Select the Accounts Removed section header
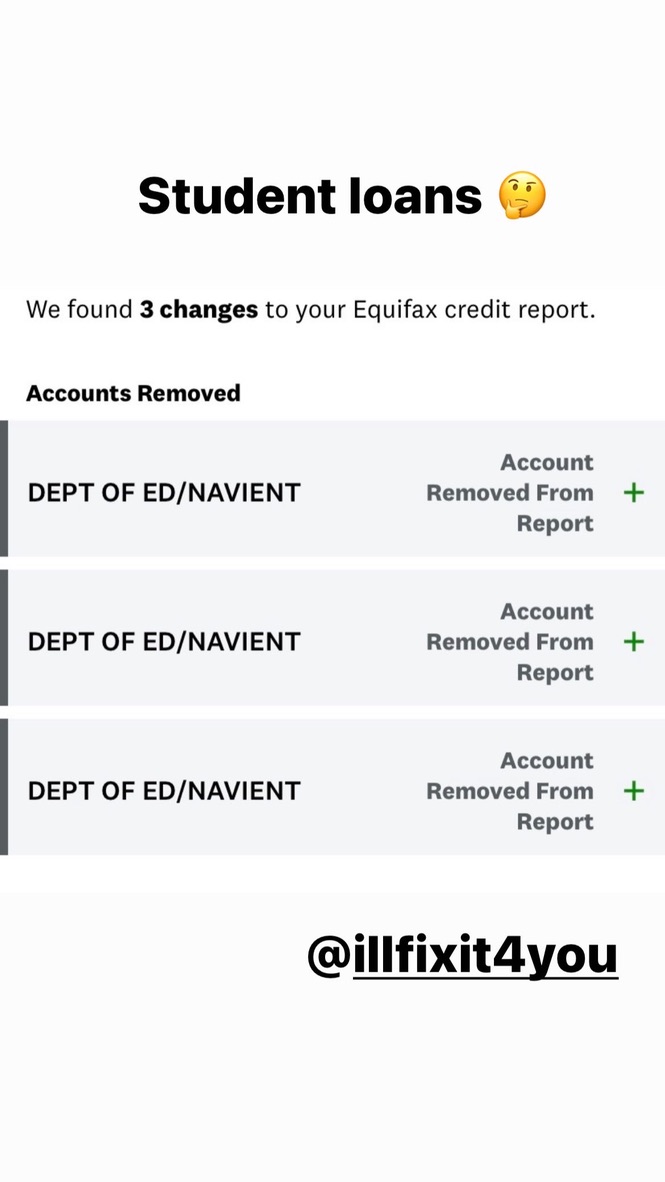The image size is (665, 1182). click(133, 393)
